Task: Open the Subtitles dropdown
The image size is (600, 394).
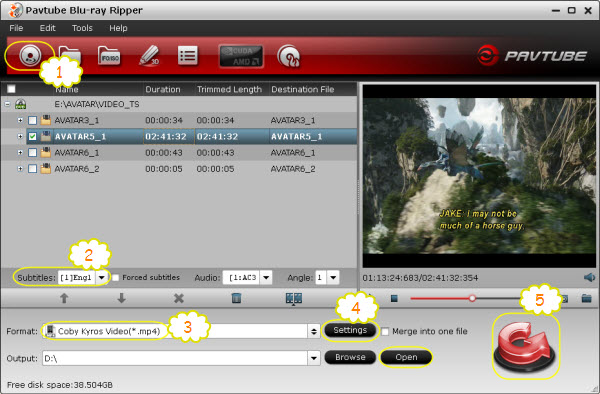Action: coord(101,278)
